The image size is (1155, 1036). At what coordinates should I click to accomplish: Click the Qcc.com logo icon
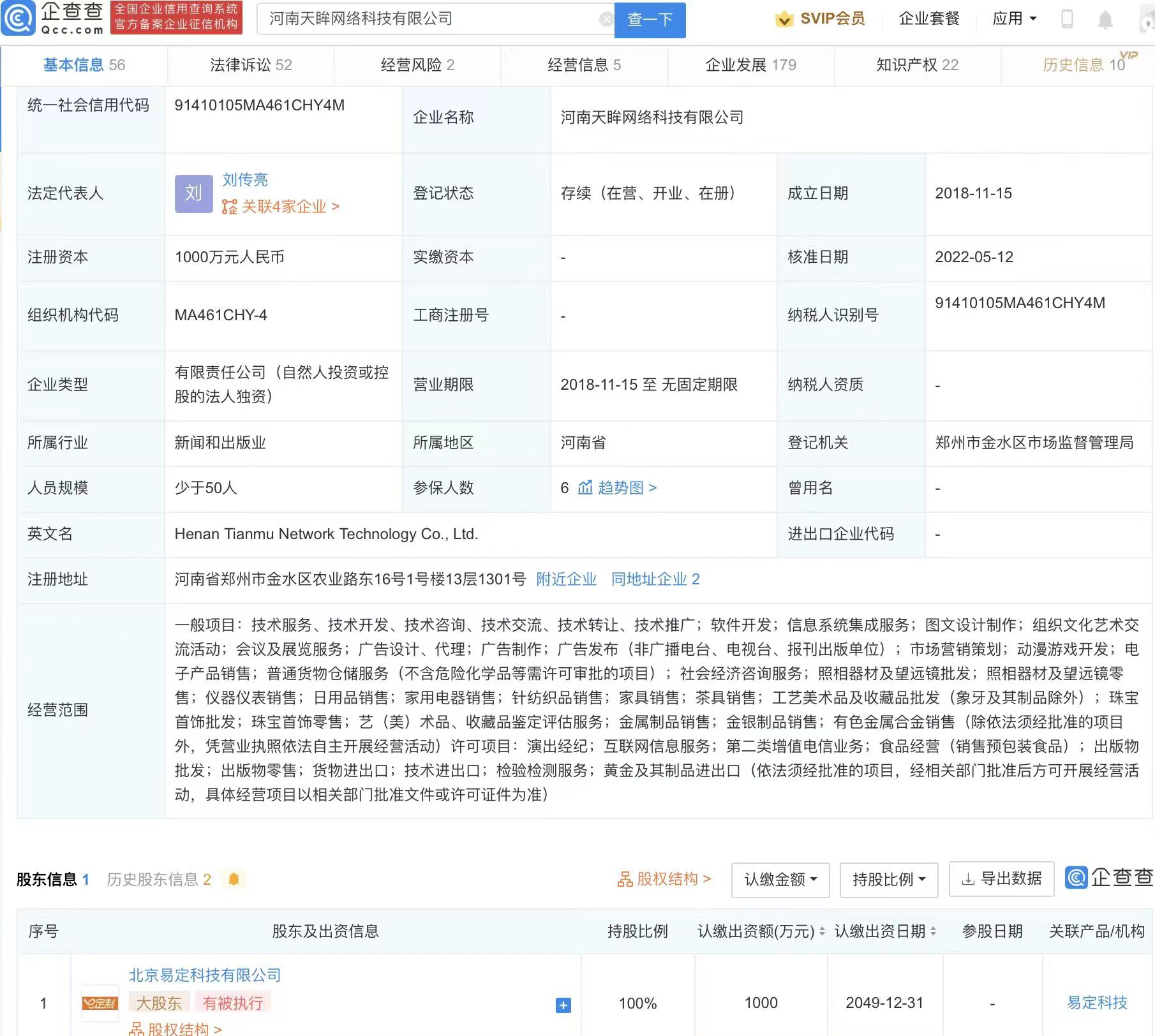tap(19, 18)
